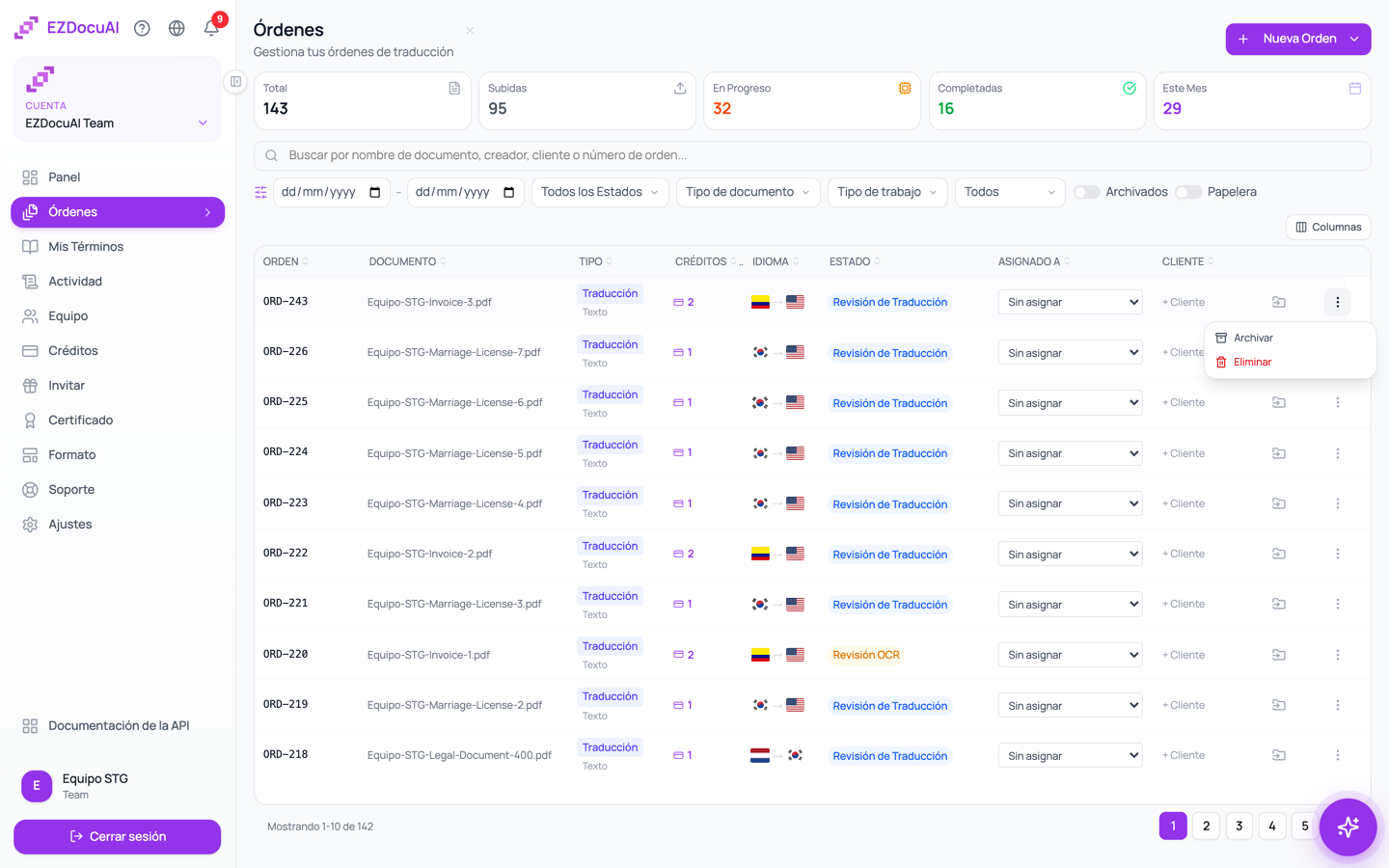Collapse the sidebar panel toggle icon

pos(235,82)
